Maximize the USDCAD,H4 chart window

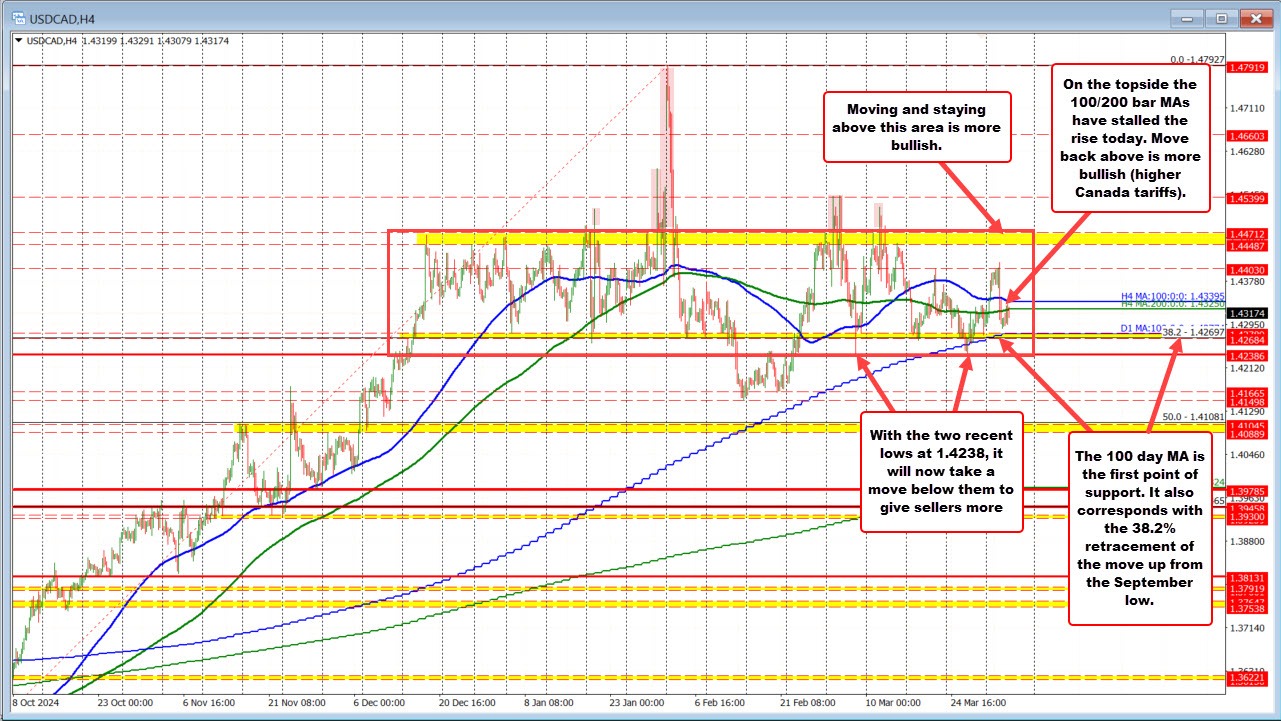point(1223,18)
